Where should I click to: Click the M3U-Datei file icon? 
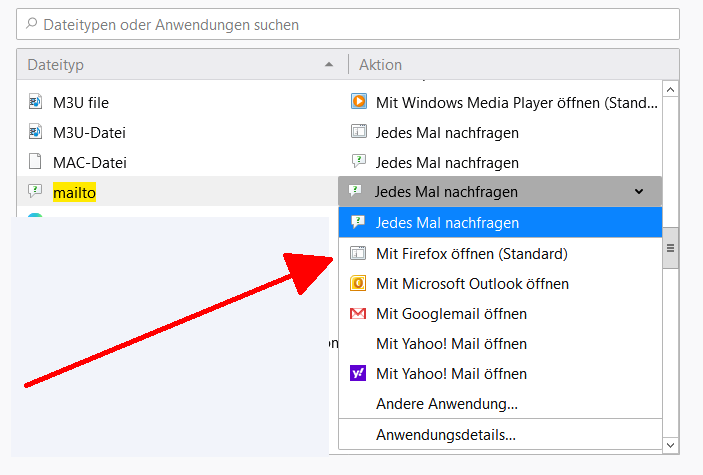point(34,131)
